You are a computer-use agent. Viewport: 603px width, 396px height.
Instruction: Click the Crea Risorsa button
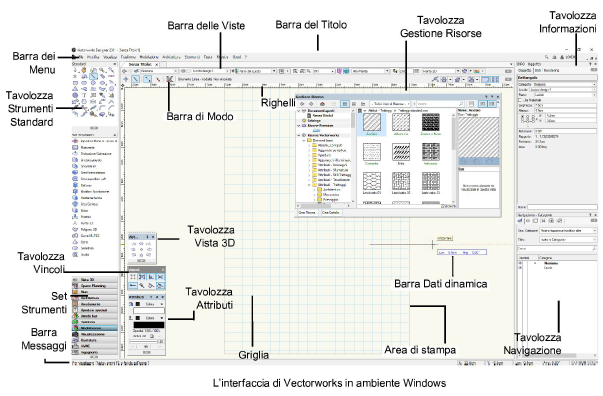(x=307, y=212)
